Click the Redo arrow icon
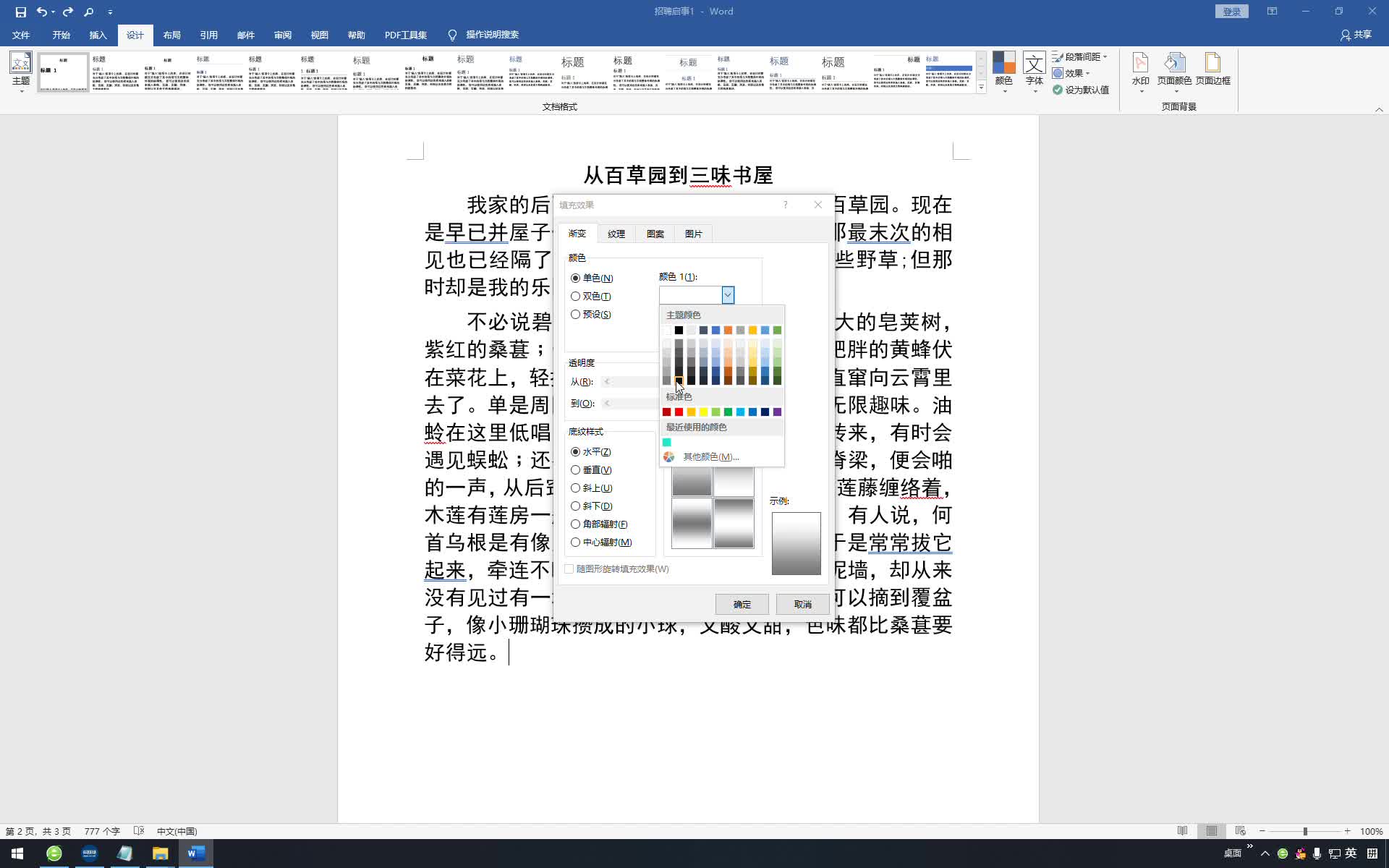The image size is (1389, 868). [68, 12]
